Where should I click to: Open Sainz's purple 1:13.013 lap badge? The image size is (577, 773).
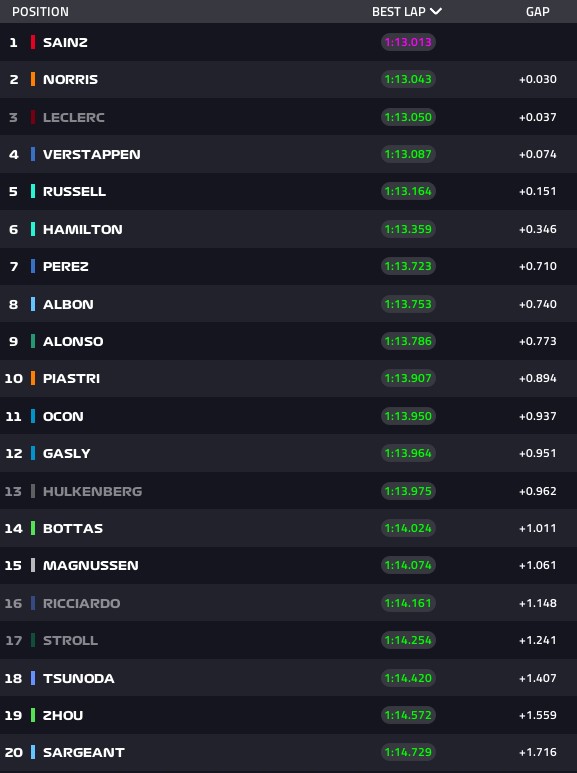click(408, 42)
